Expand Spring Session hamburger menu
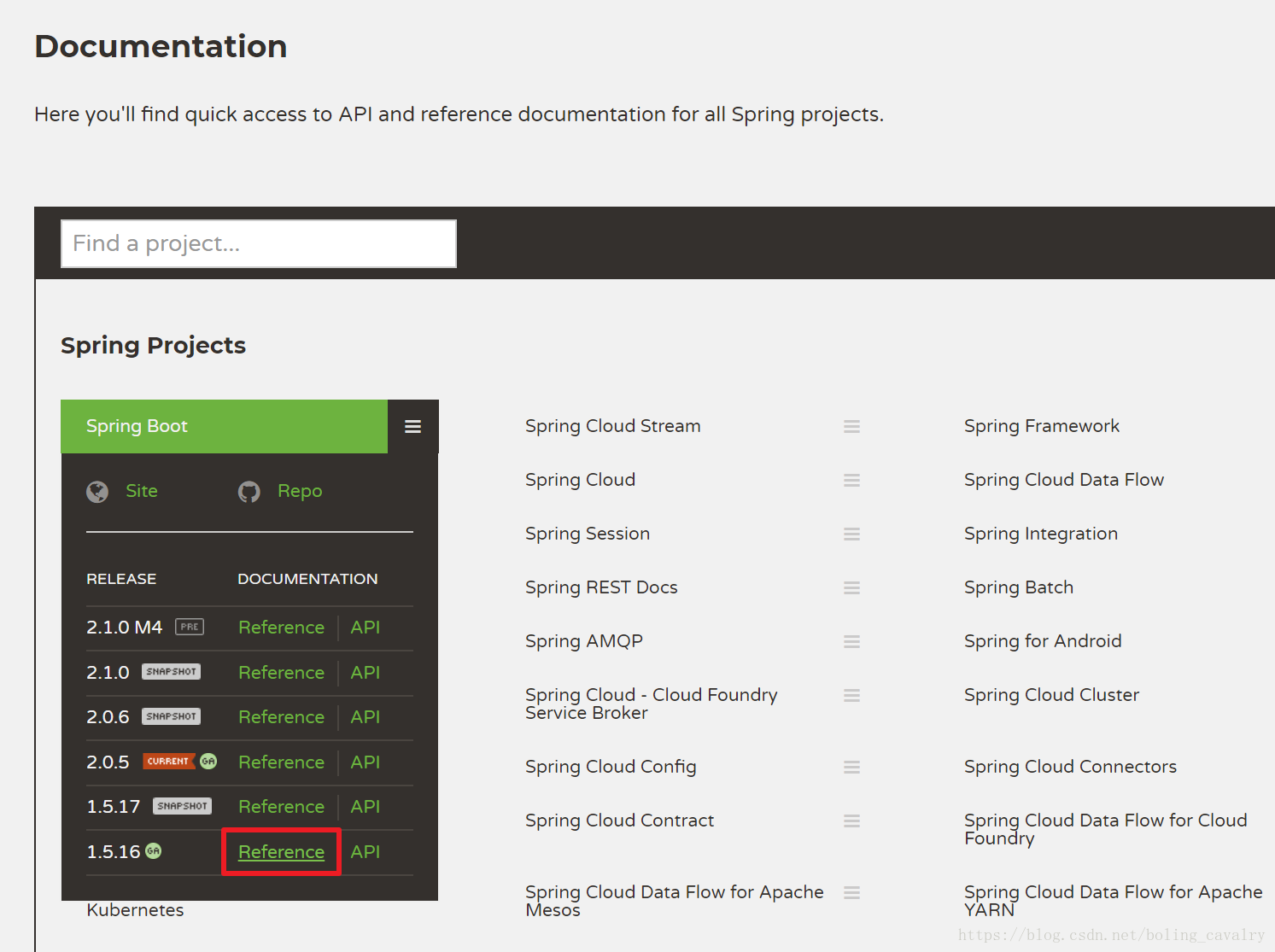The image size is (1275, 952). point(851,534)
